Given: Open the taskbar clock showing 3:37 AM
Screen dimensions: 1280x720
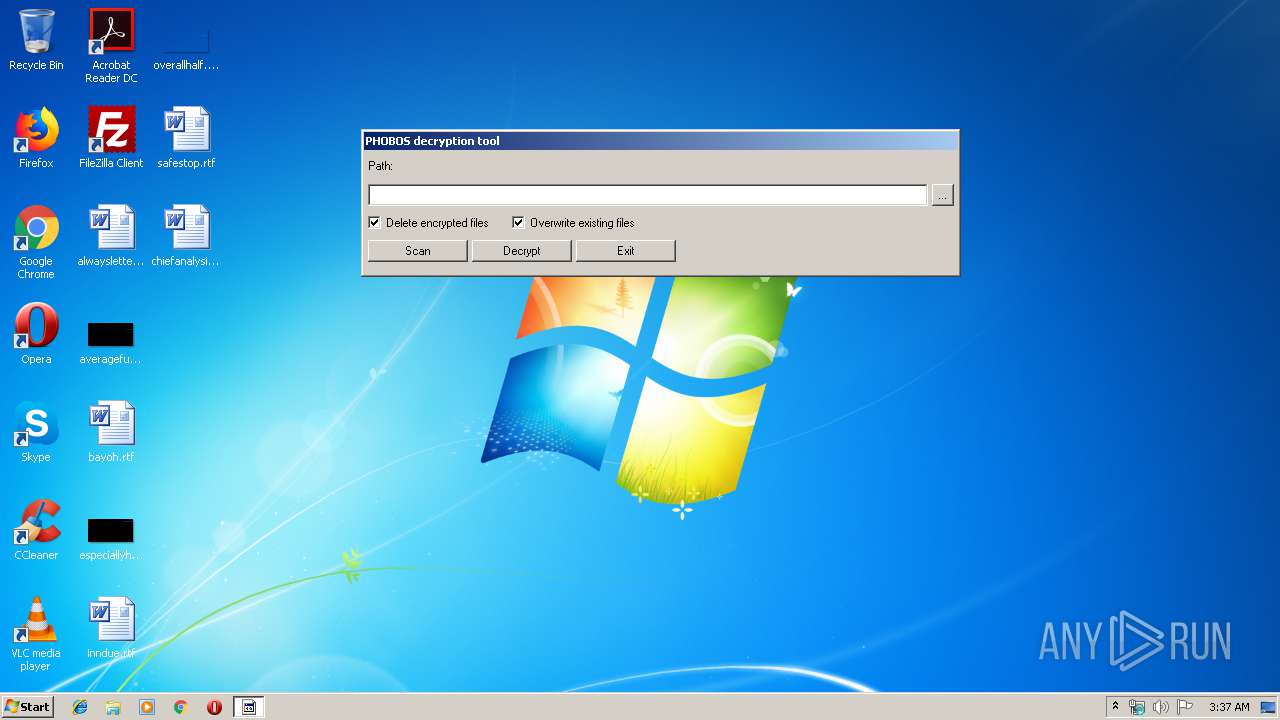Looking at the screenshot, I should coord(1229,707).
